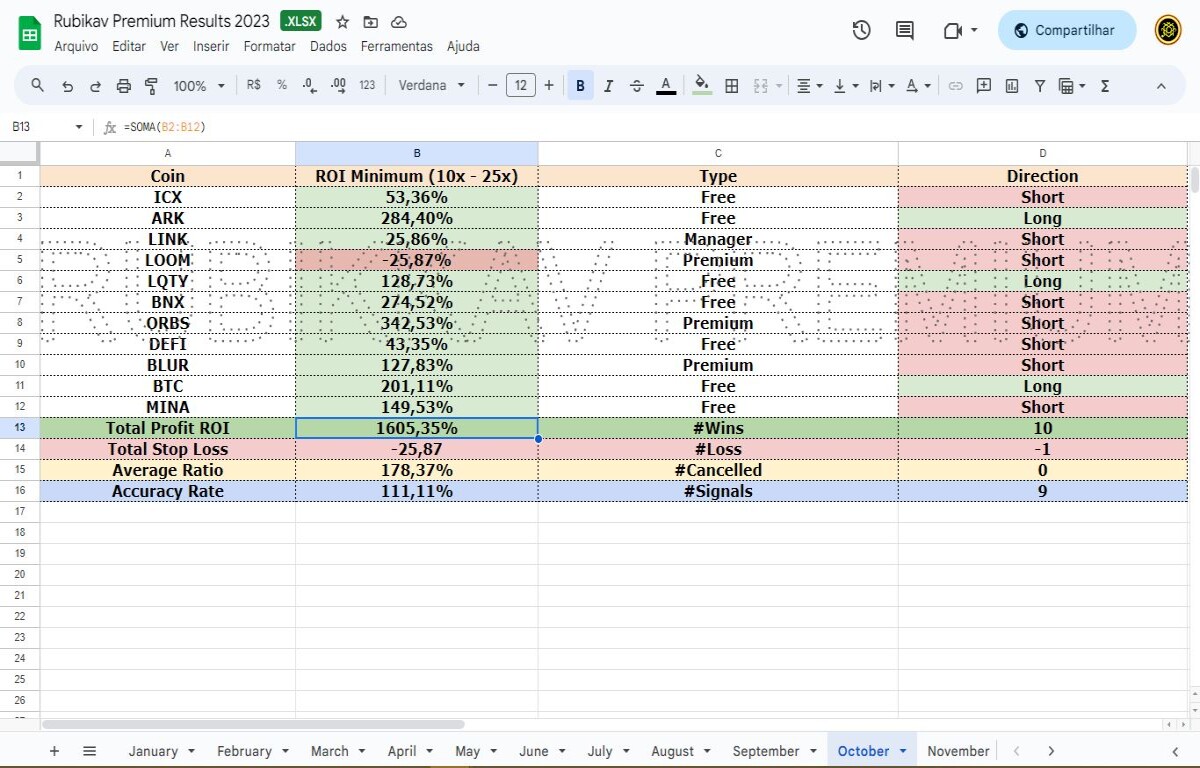Click the Compartilhar button
This screenshot has height=768, width=1200.
tap(1066, 30)
